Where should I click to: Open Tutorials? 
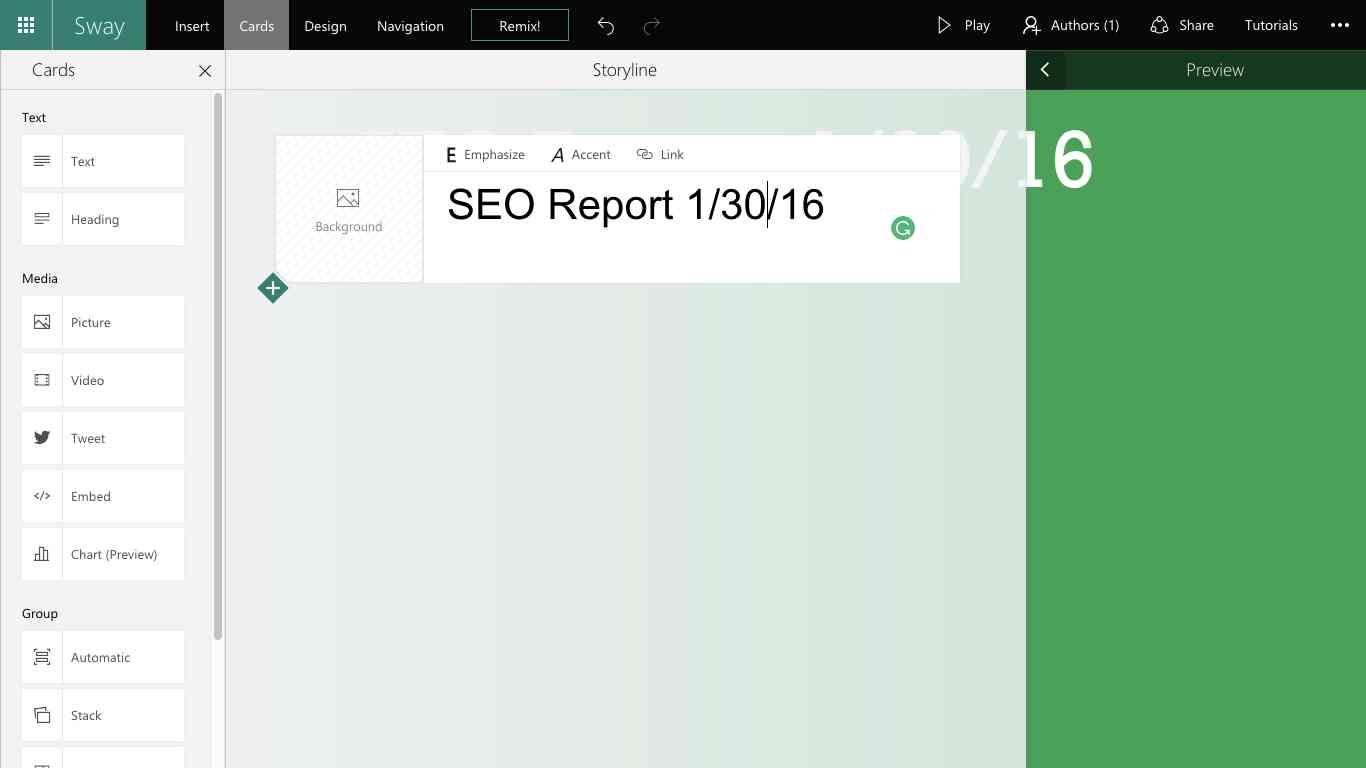coord(1271,25)
